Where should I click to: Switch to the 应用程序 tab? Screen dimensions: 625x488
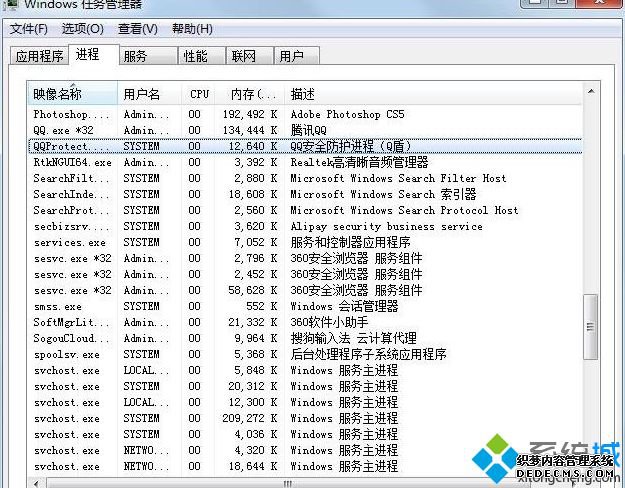click(x=39, y=56)
